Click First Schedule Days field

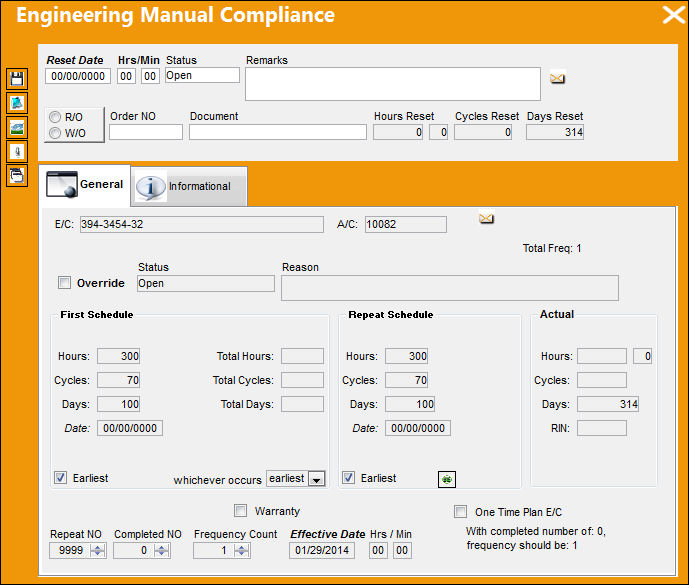[x=119, y=404]
